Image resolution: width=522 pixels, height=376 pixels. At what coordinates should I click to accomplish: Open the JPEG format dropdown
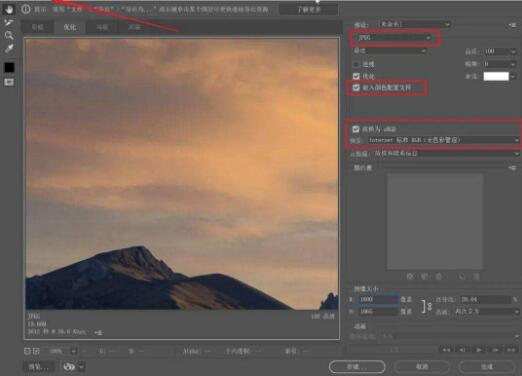[393, 38]
